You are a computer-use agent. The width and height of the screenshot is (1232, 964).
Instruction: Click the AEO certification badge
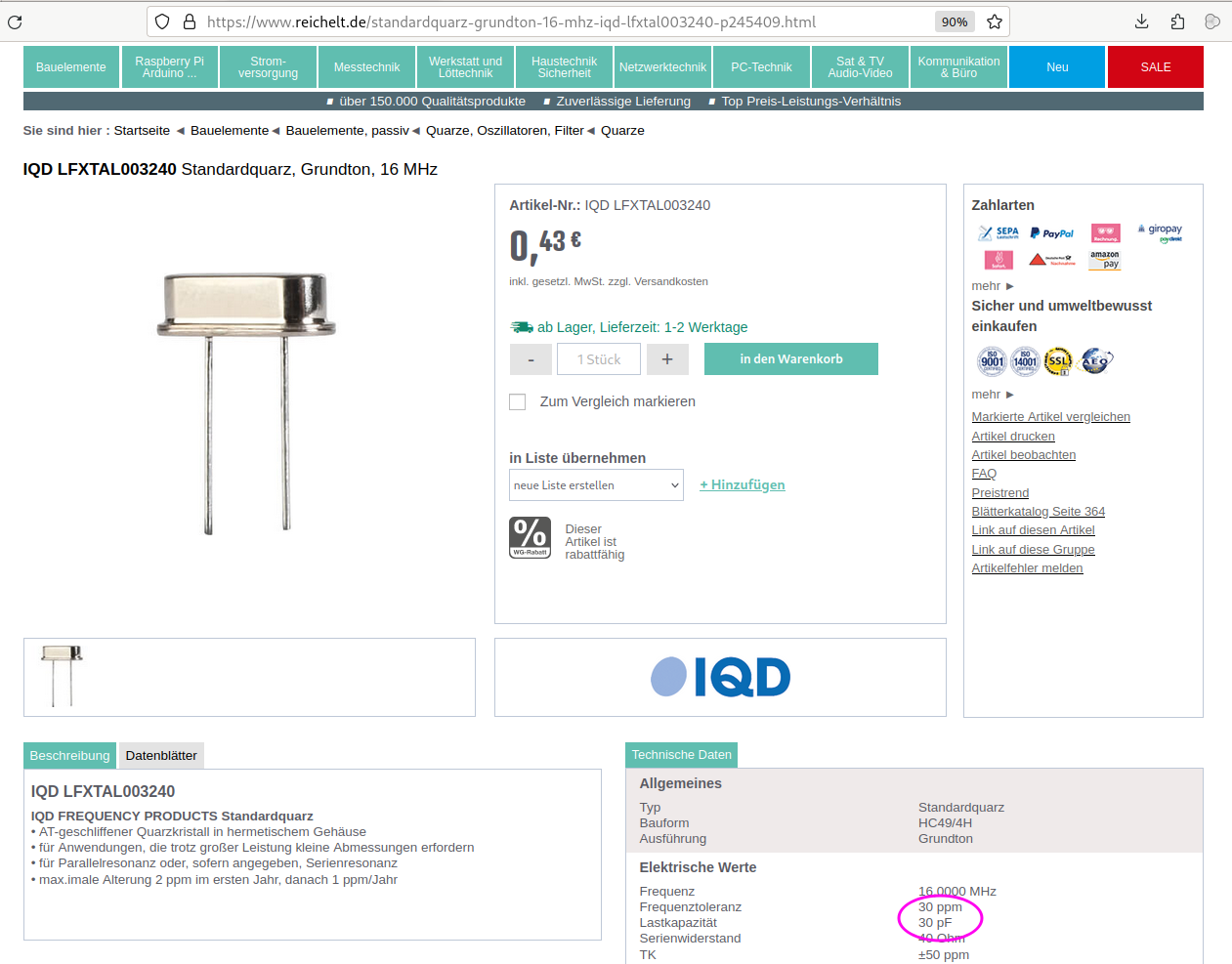[x=1096, y=361]
